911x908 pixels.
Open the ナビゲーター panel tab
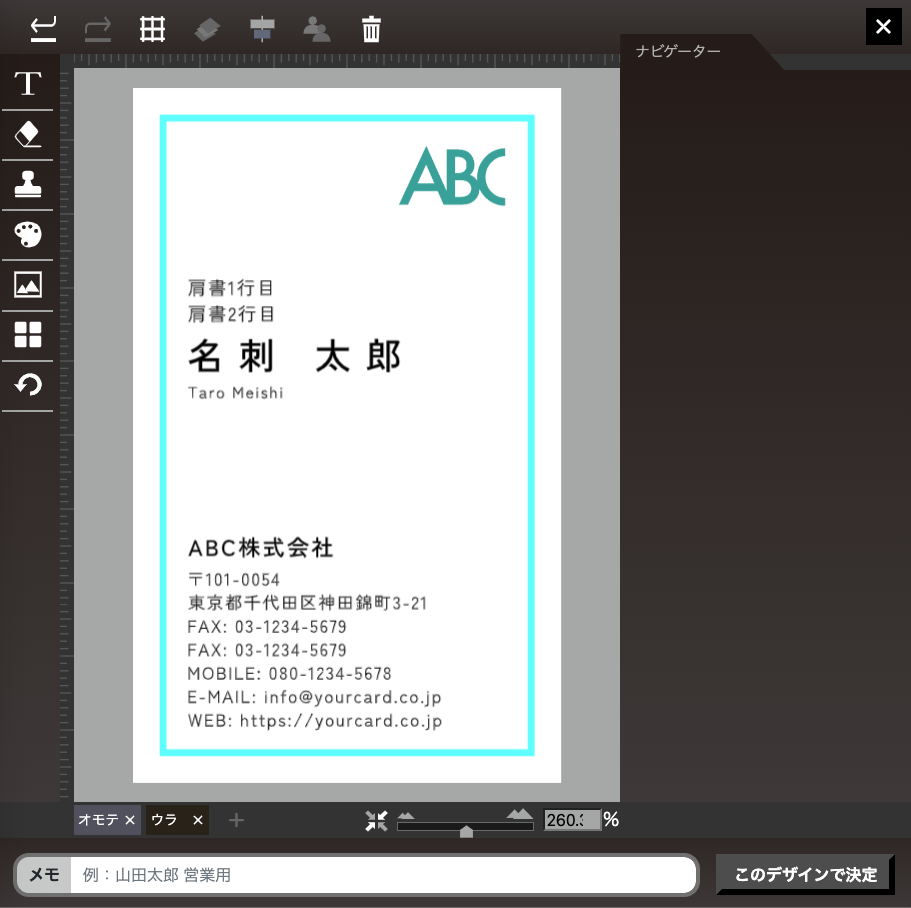677,51
